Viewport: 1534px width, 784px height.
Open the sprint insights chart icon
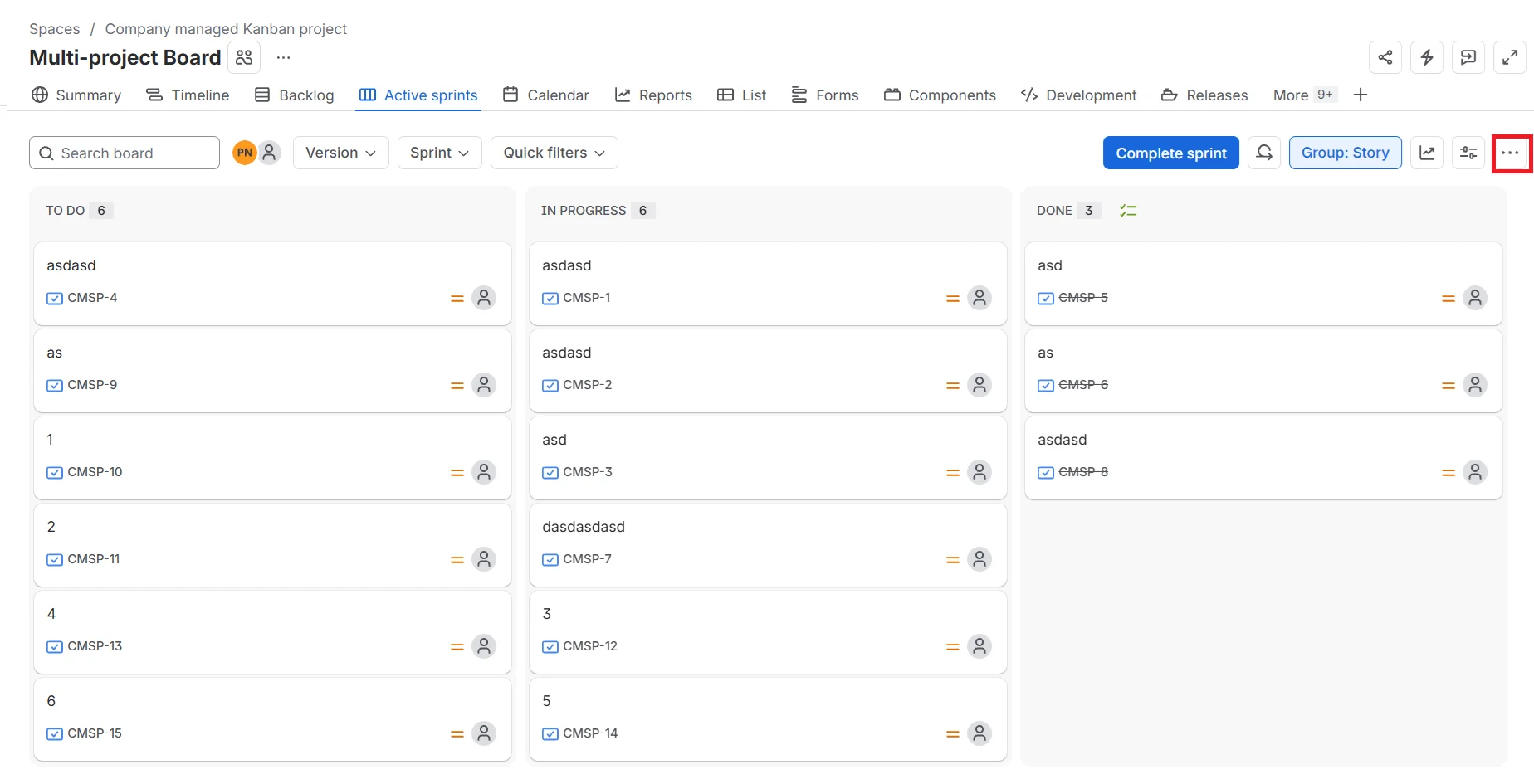click(x=1427, y=153)
